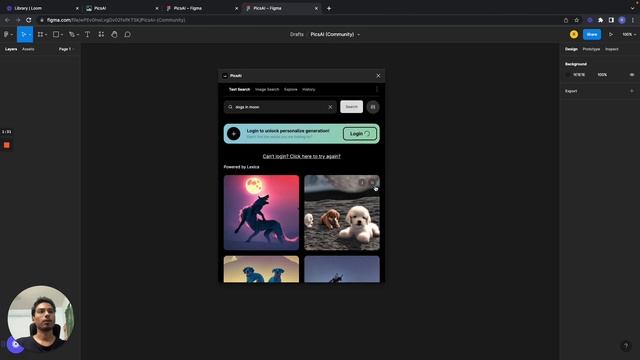Click the yellow user avatar in toolbar

(x=574, y=34)
